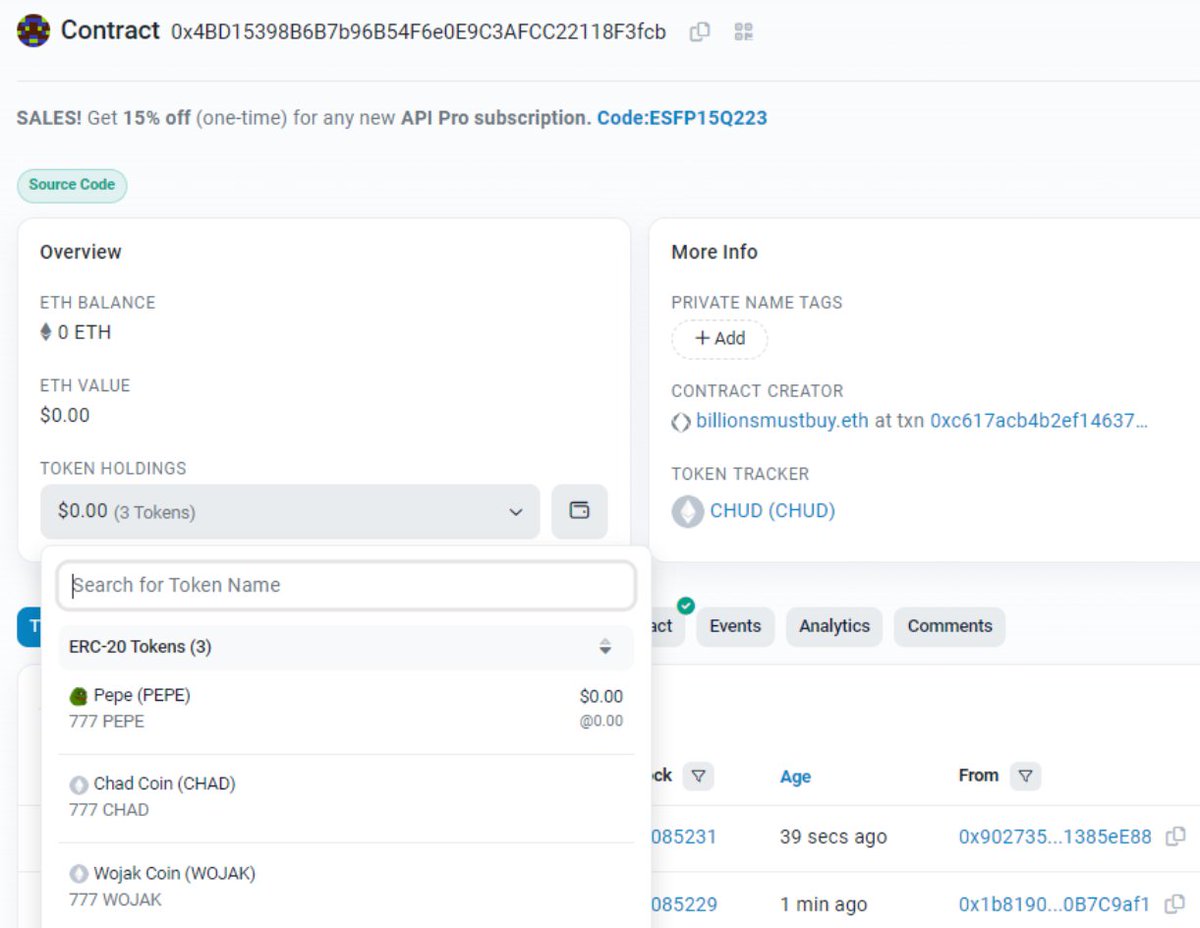This screenshot has width=1200, height=928.
Task: Click the contract blockie avatar icon
Action: [x=34, y=31]
